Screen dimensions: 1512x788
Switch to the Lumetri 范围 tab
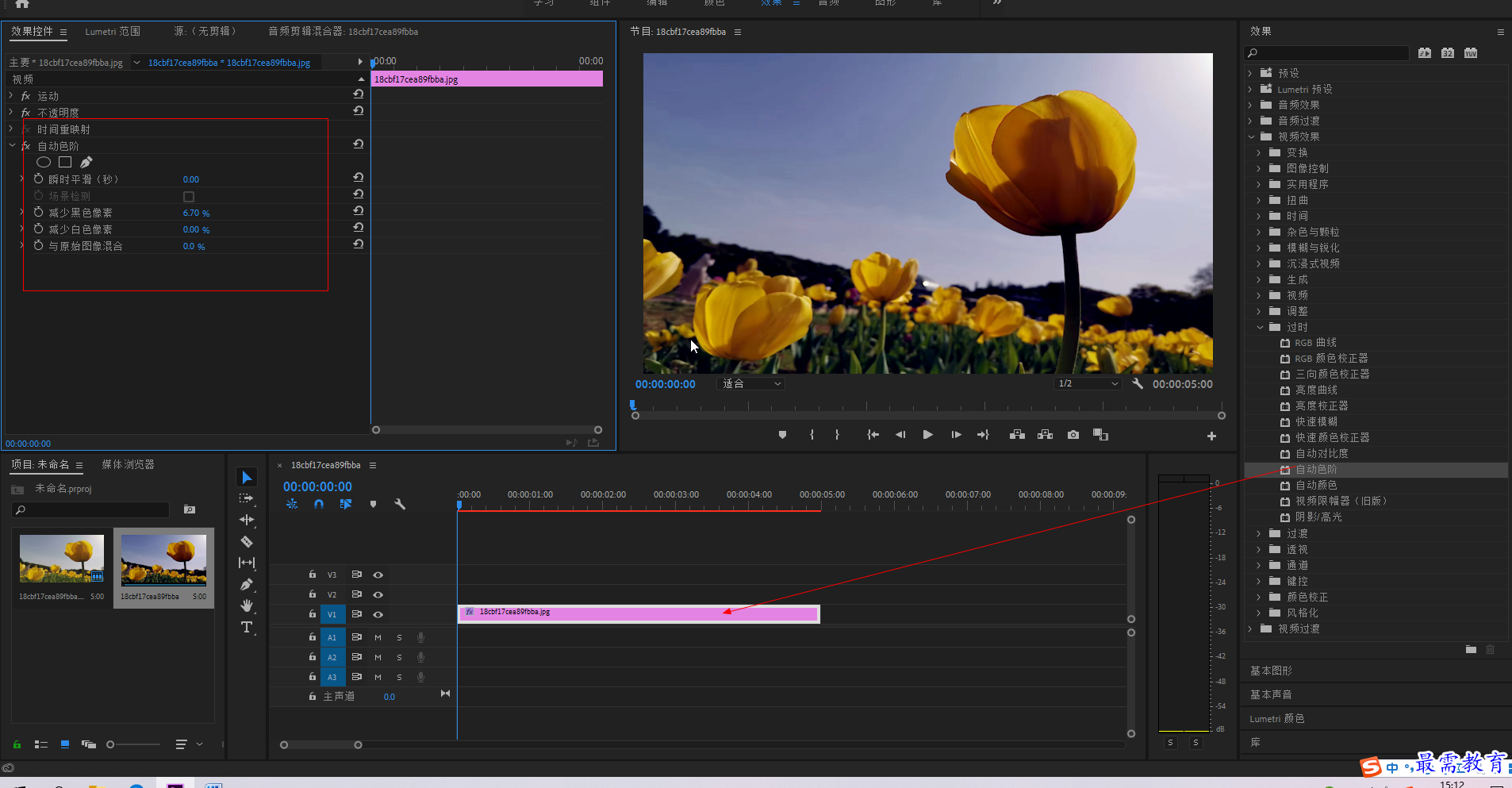113,32
